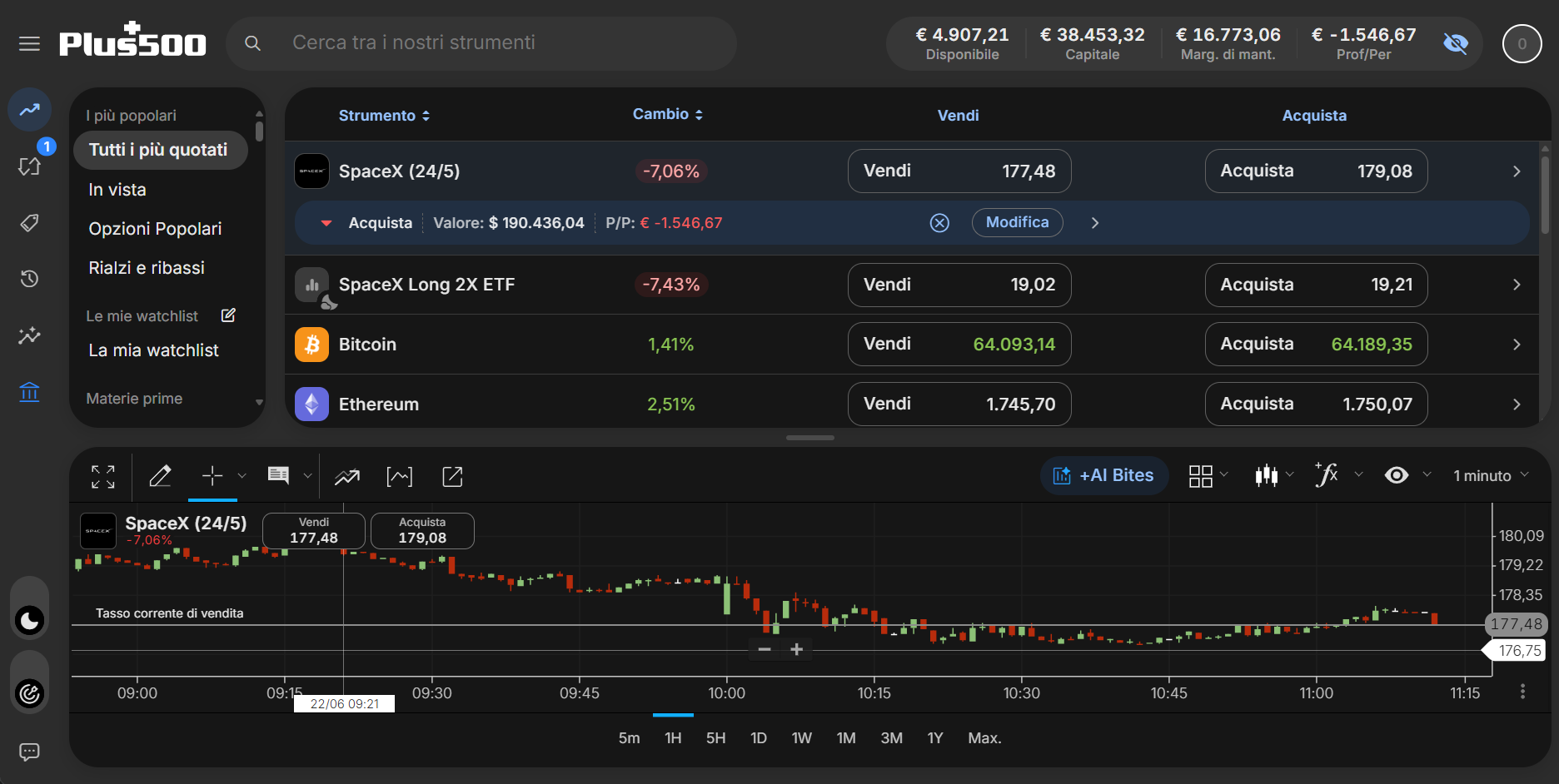Click the Plus500 logo
The height and width of the screenshot is (784, 1559).
tap(132, 40)
